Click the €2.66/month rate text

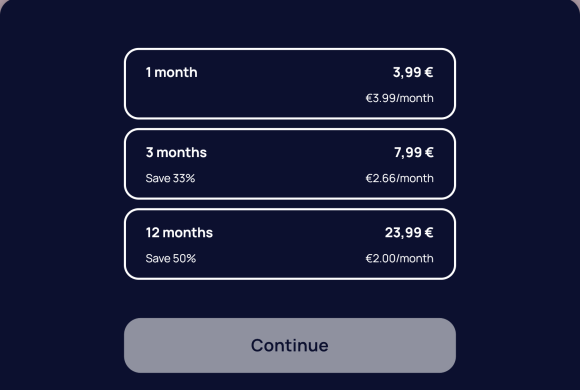coord(399,178)
